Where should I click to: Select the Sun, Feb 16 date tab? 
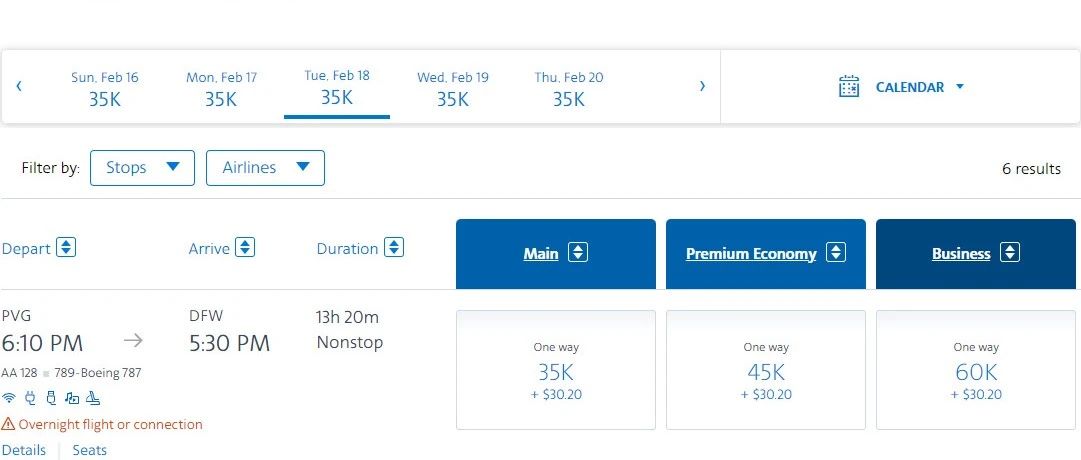click(105, 88)
